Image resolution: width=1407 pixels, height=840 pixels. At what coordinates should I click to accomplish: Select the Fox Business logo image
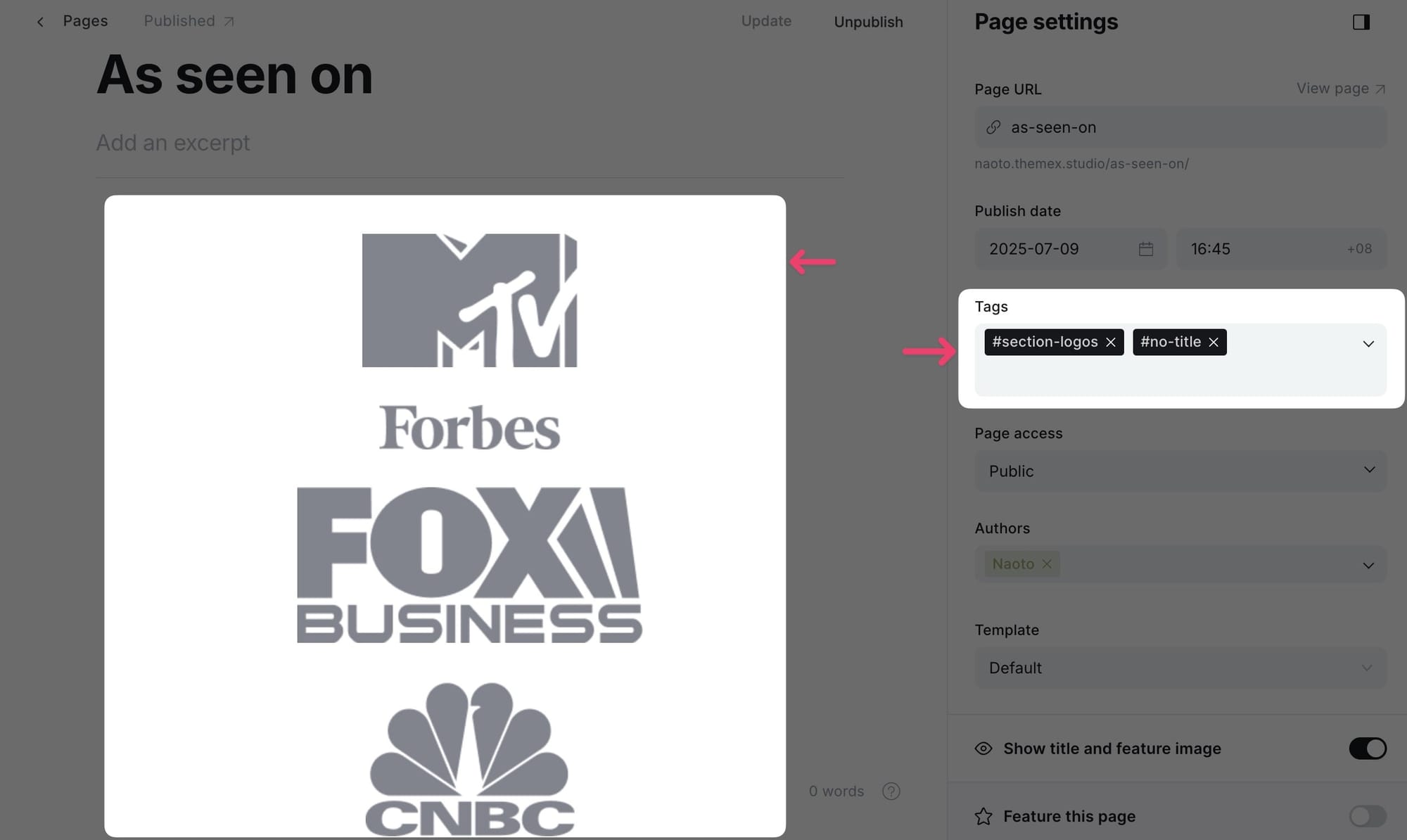(x=469, y=565)
